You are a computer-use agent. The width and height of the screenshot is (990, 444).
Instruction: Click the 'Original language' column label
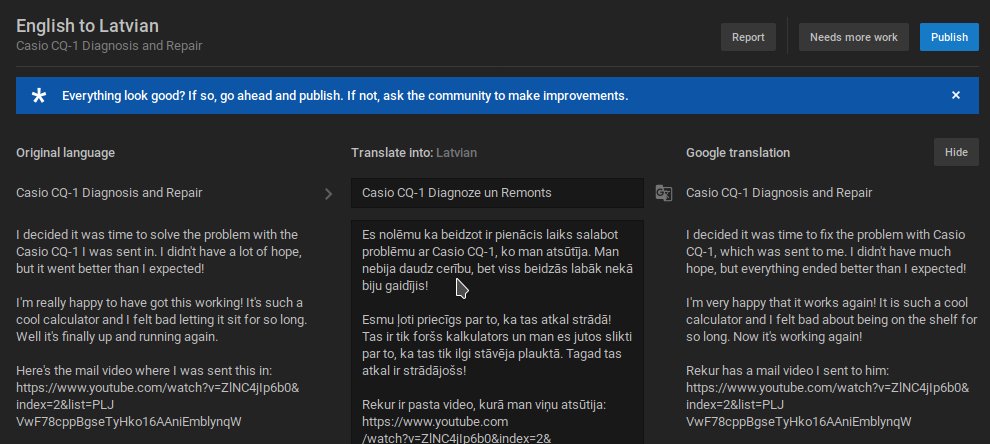(65, 153)
